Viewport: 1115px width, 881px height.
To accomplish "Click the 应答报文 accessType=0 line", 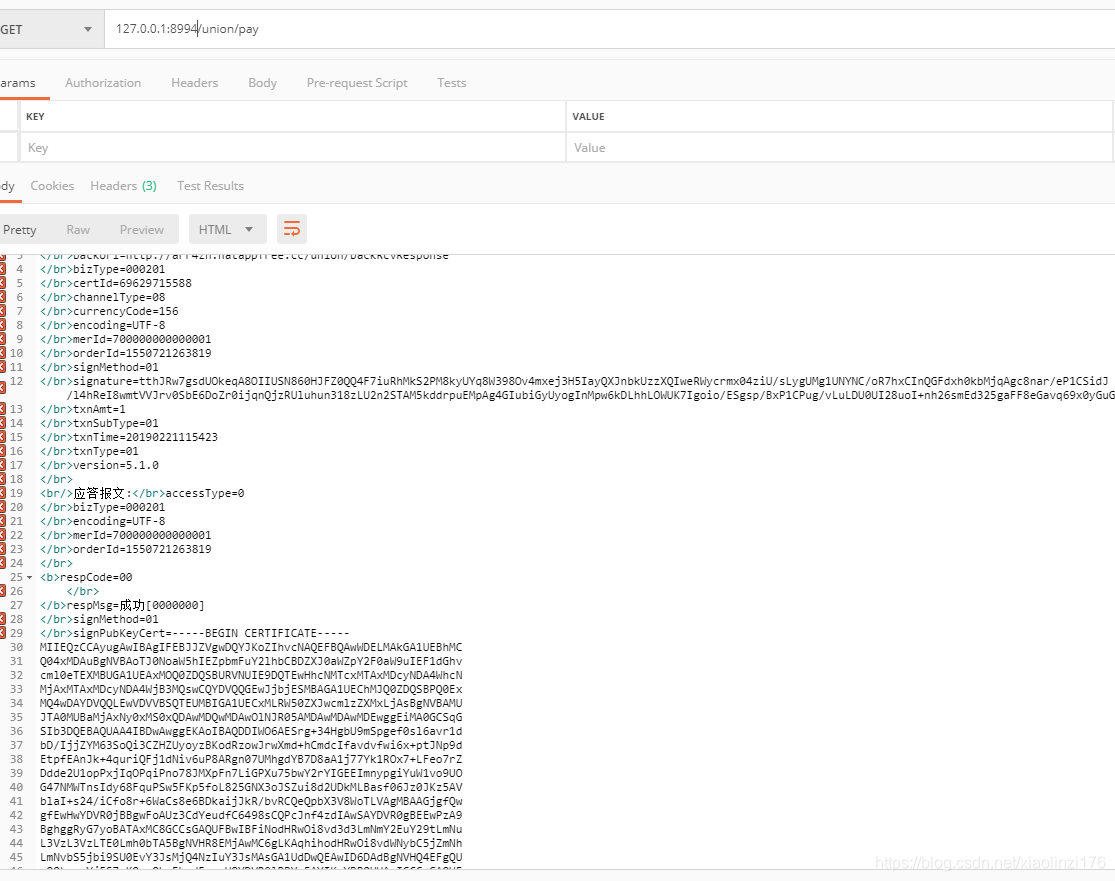I will (x=142, y=493).
